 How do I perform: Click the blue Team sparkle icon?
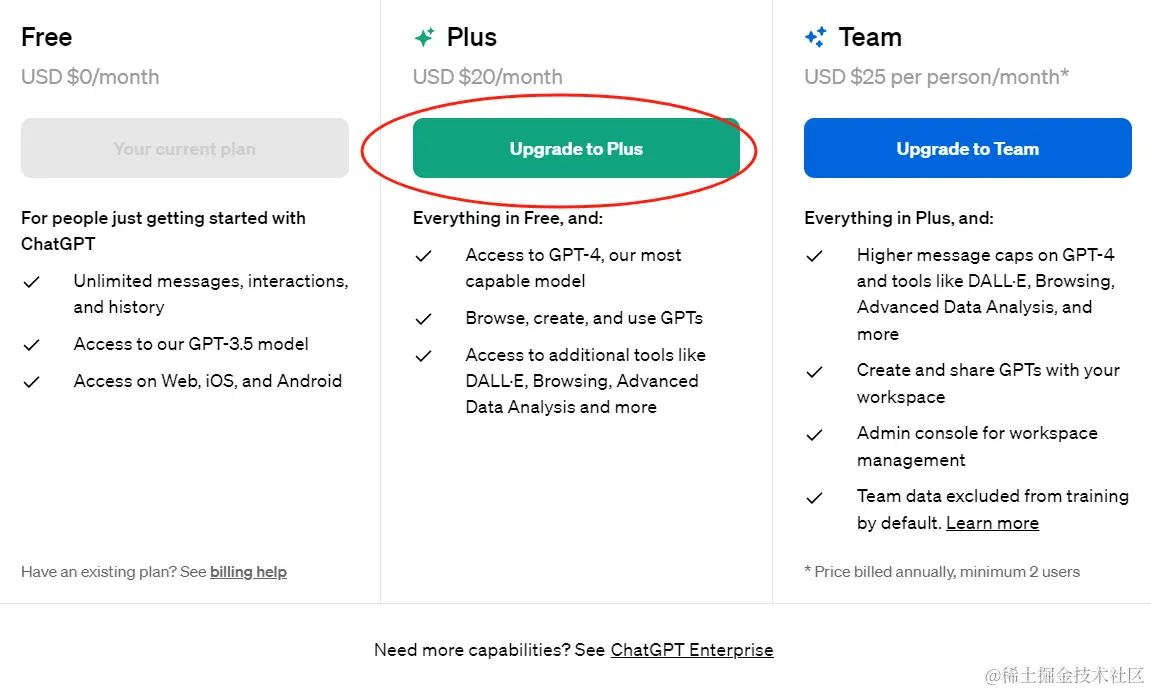click(x=816, y=38)
